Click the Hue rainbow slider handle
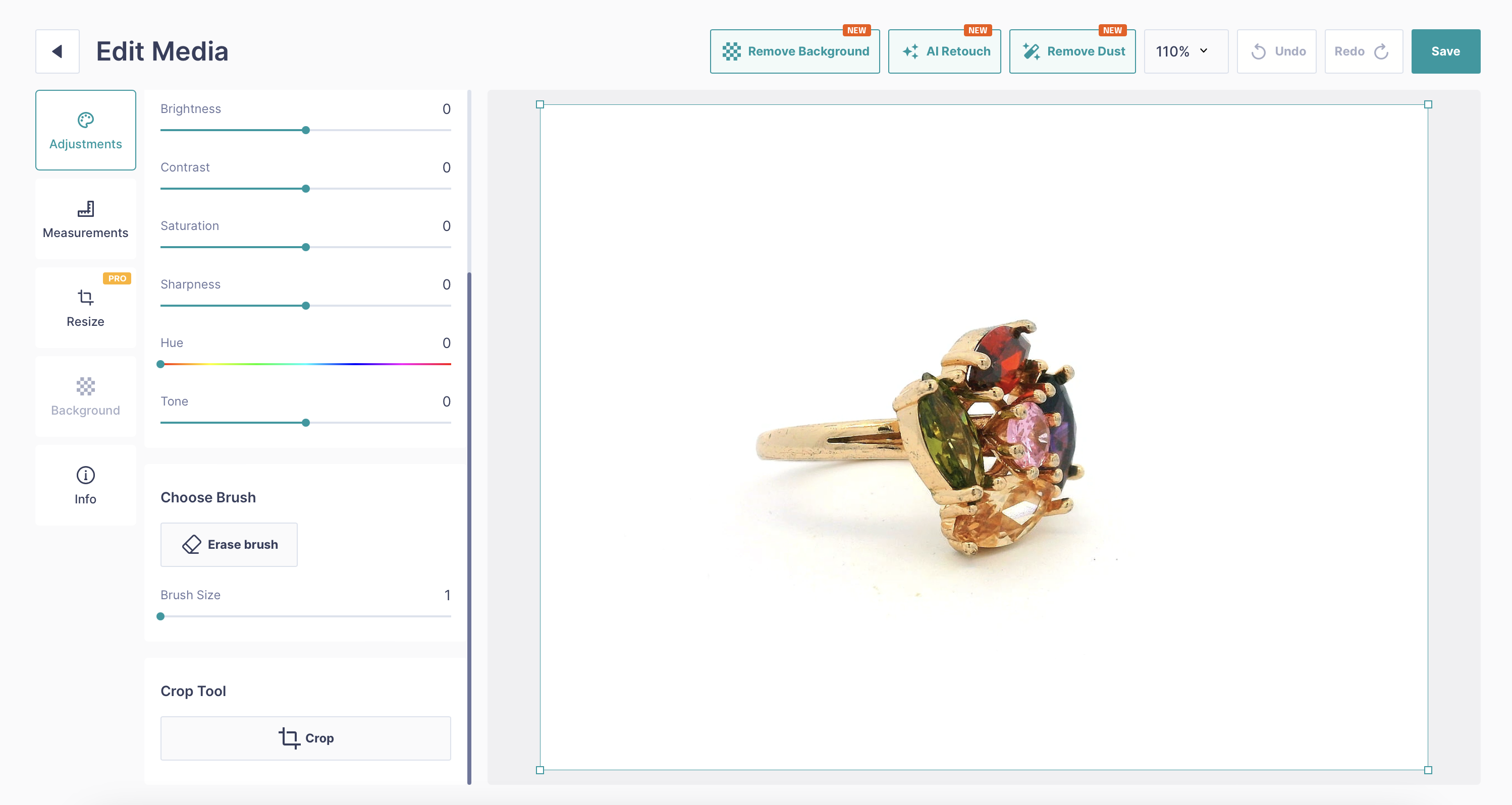This screenshot has width=1512, height=805. coord(160,364)
